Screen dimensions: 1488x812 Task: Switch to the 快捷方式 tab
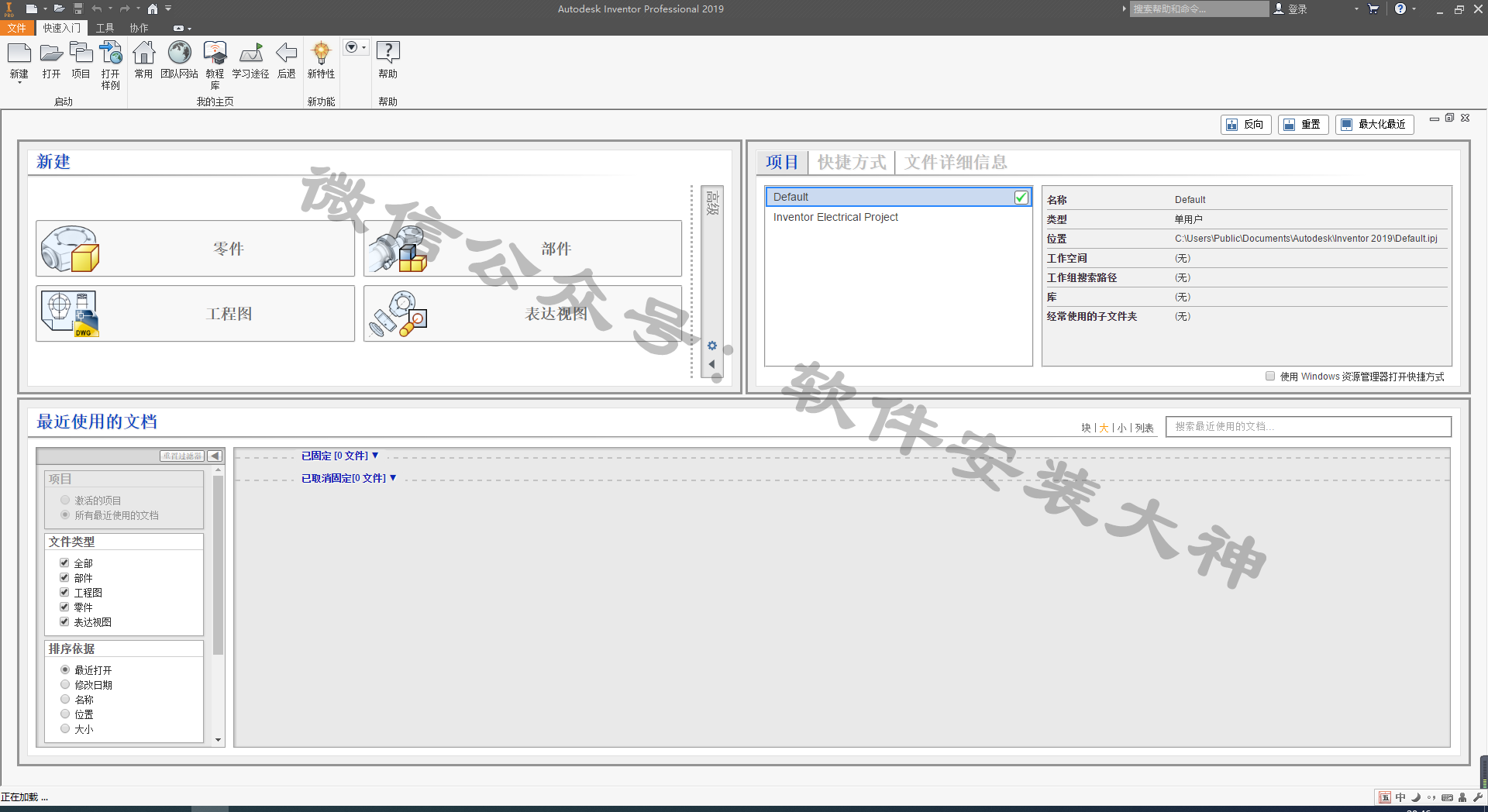point(852,162)
